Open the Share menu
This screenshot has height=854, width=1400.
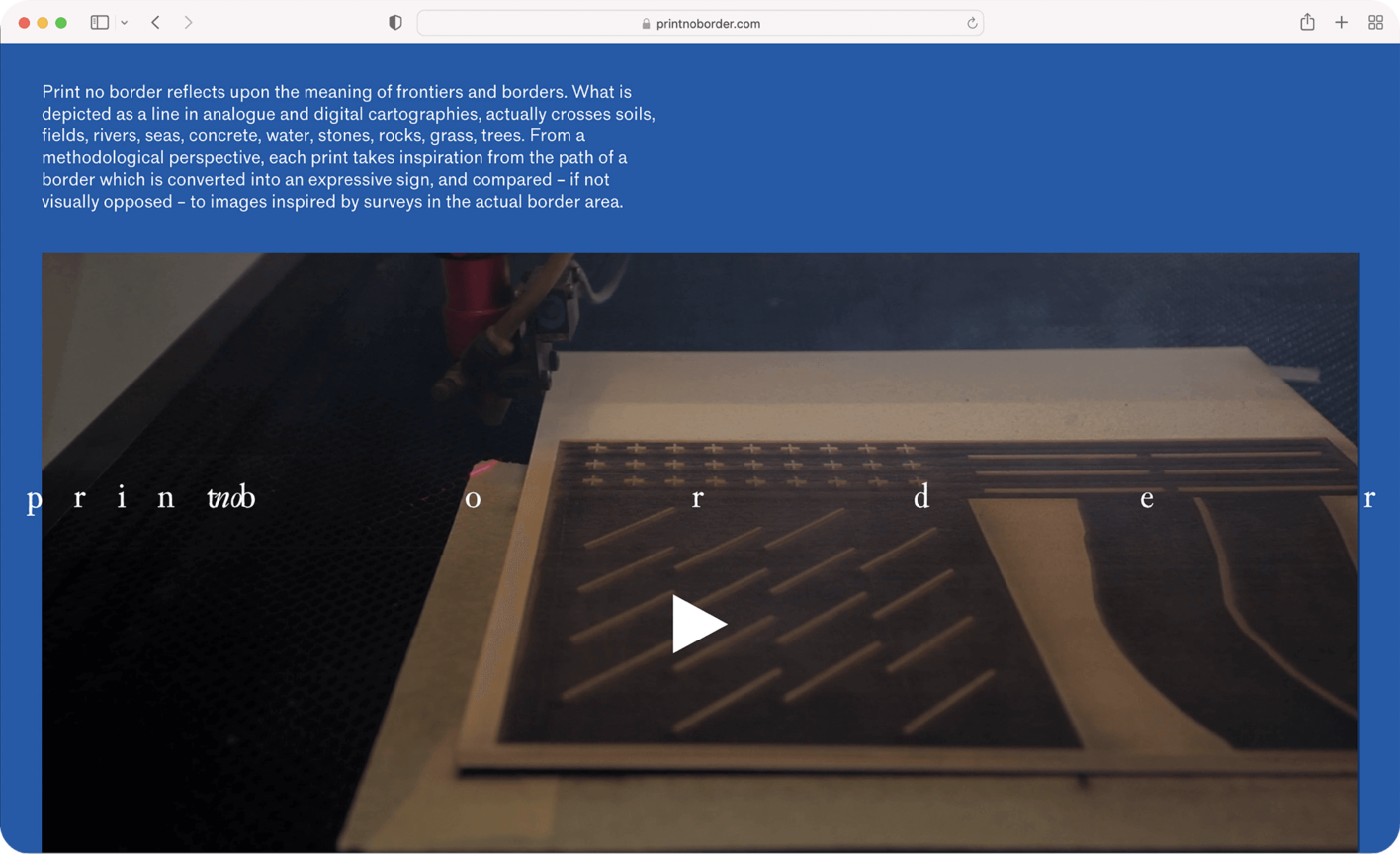click(1307, 23)
